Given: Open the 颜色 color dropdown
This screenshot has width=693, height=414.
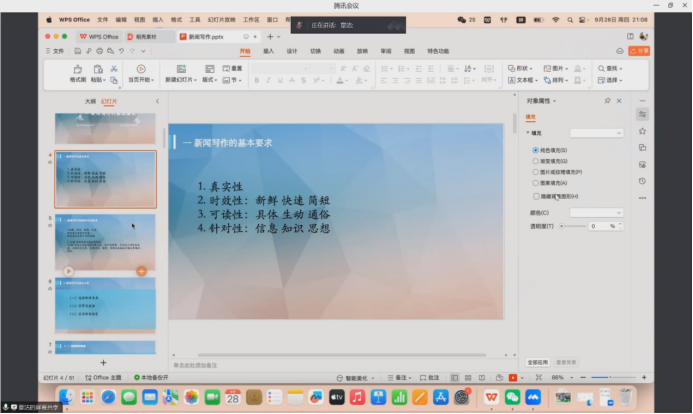Looking at the screenshot, I should pos(596,213).
